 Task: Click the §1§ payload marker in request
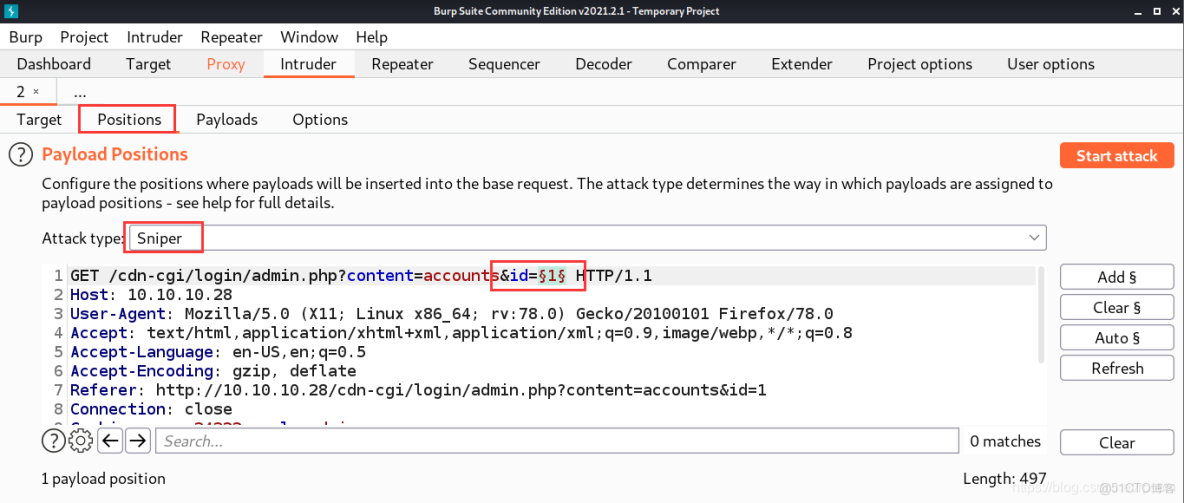tap(552, 275)
